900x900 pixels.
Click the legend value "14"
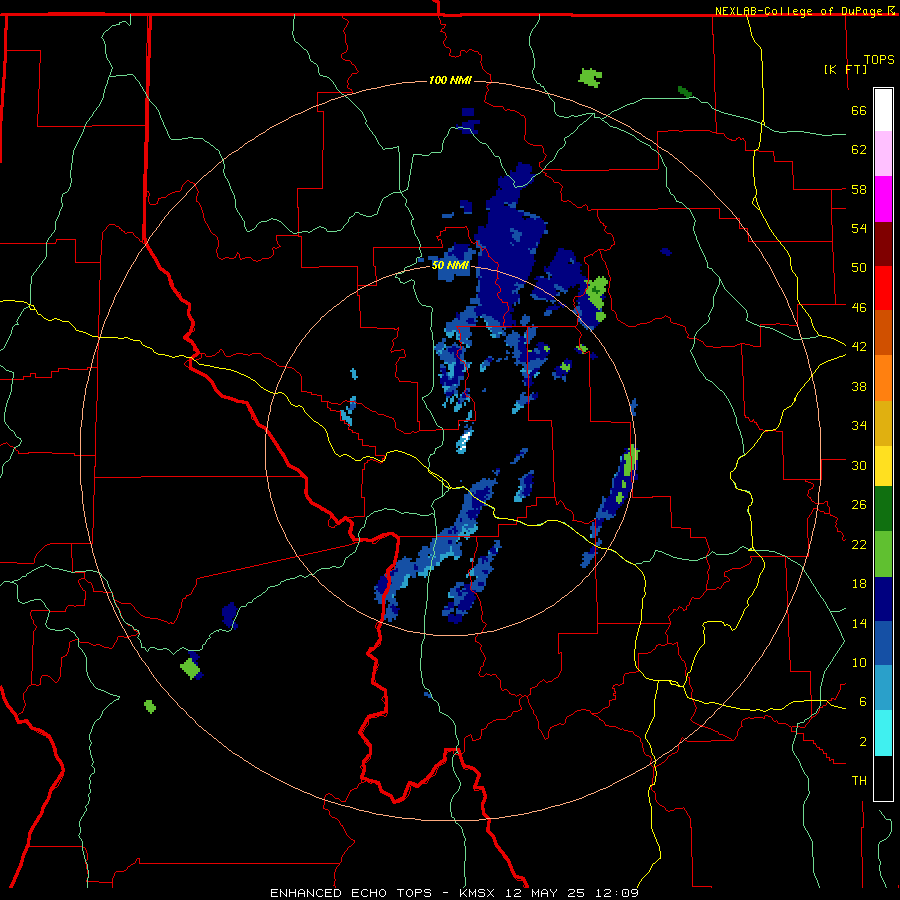tap(859, 623)
